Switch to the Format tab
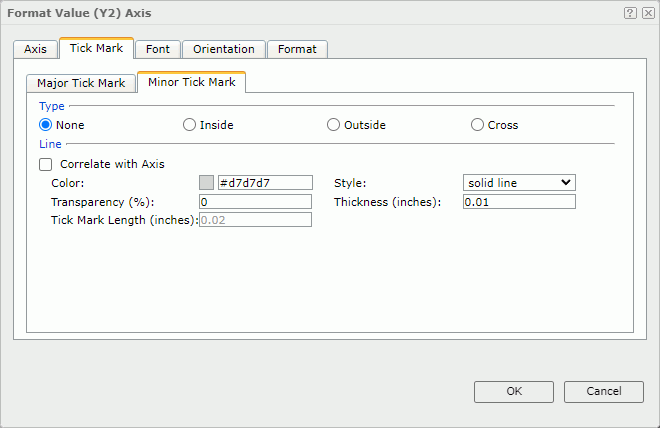Viewport: 660px width, 428px height. point(297,49)
